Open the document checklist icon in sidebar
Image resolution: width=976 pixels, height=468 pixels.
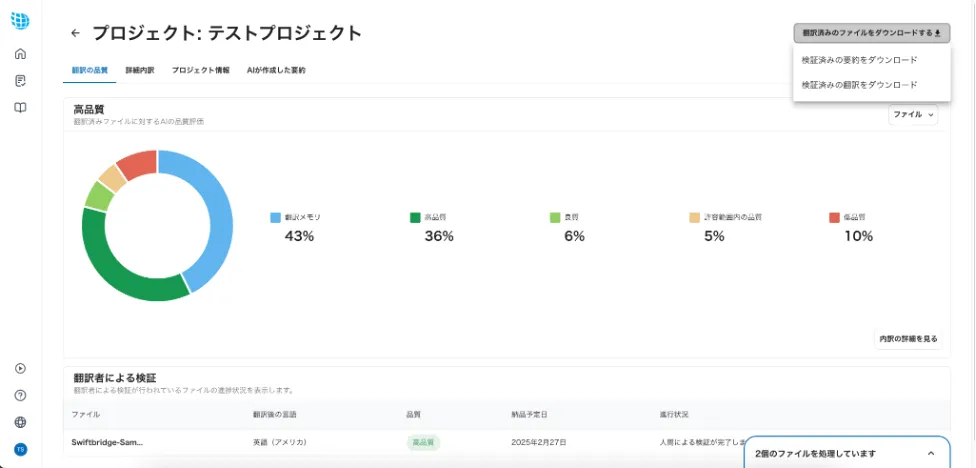click(20, 81)
